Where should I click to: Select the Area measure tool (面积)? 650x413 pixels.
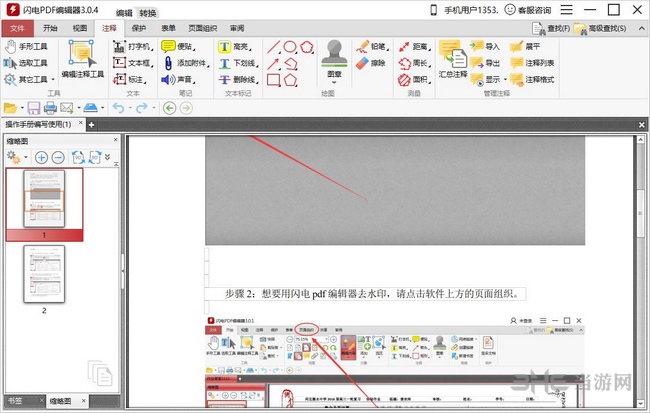click(x=414, y=79)
